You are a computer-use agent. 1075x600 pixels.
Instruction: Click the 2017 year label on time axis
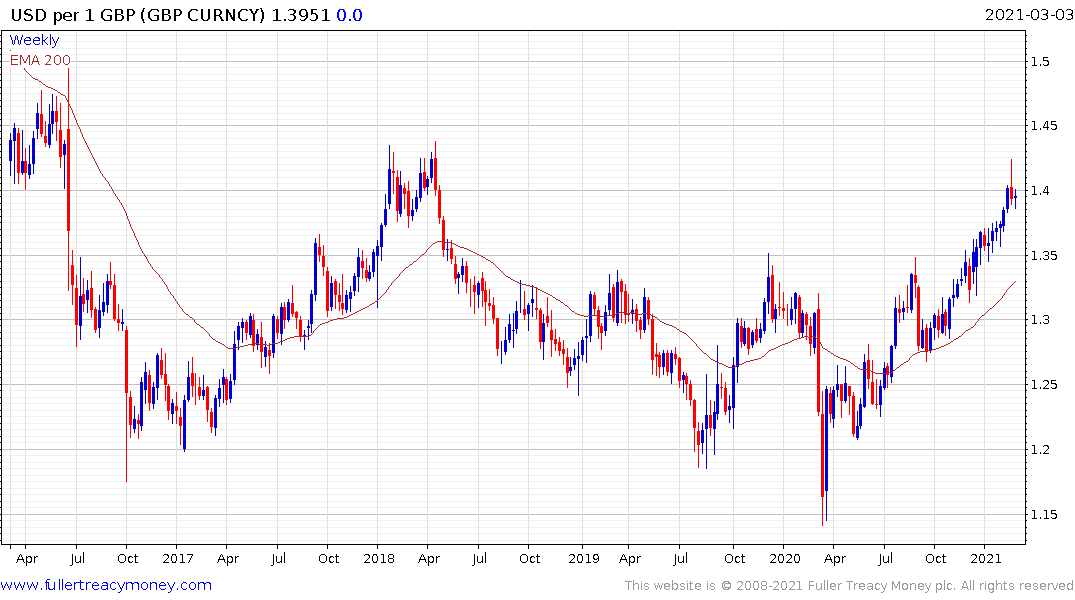pyautogui.click(x=178, y=559)
